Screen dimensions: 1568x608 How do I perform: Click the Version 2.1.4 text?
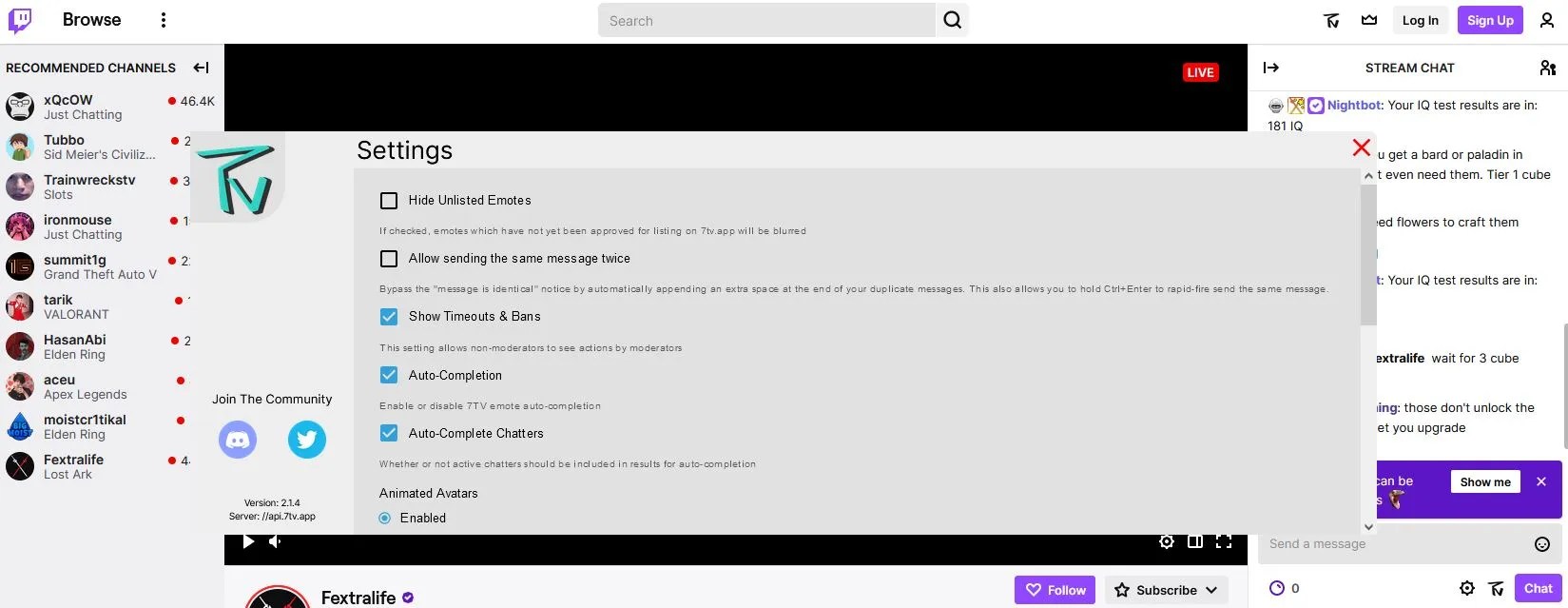click(272, 503)
